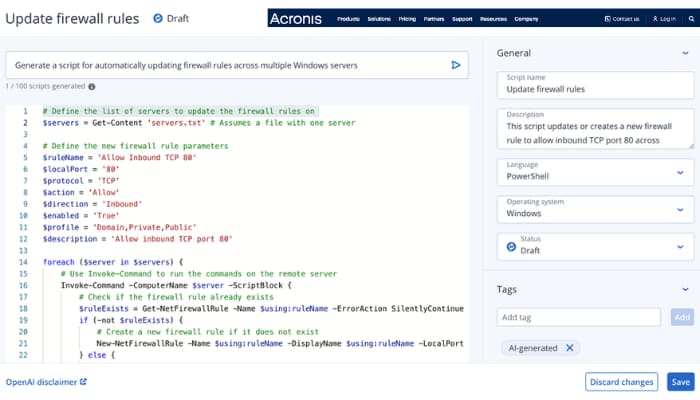Open the Company menu
700x400 pixels.
[x=526, y=19]
